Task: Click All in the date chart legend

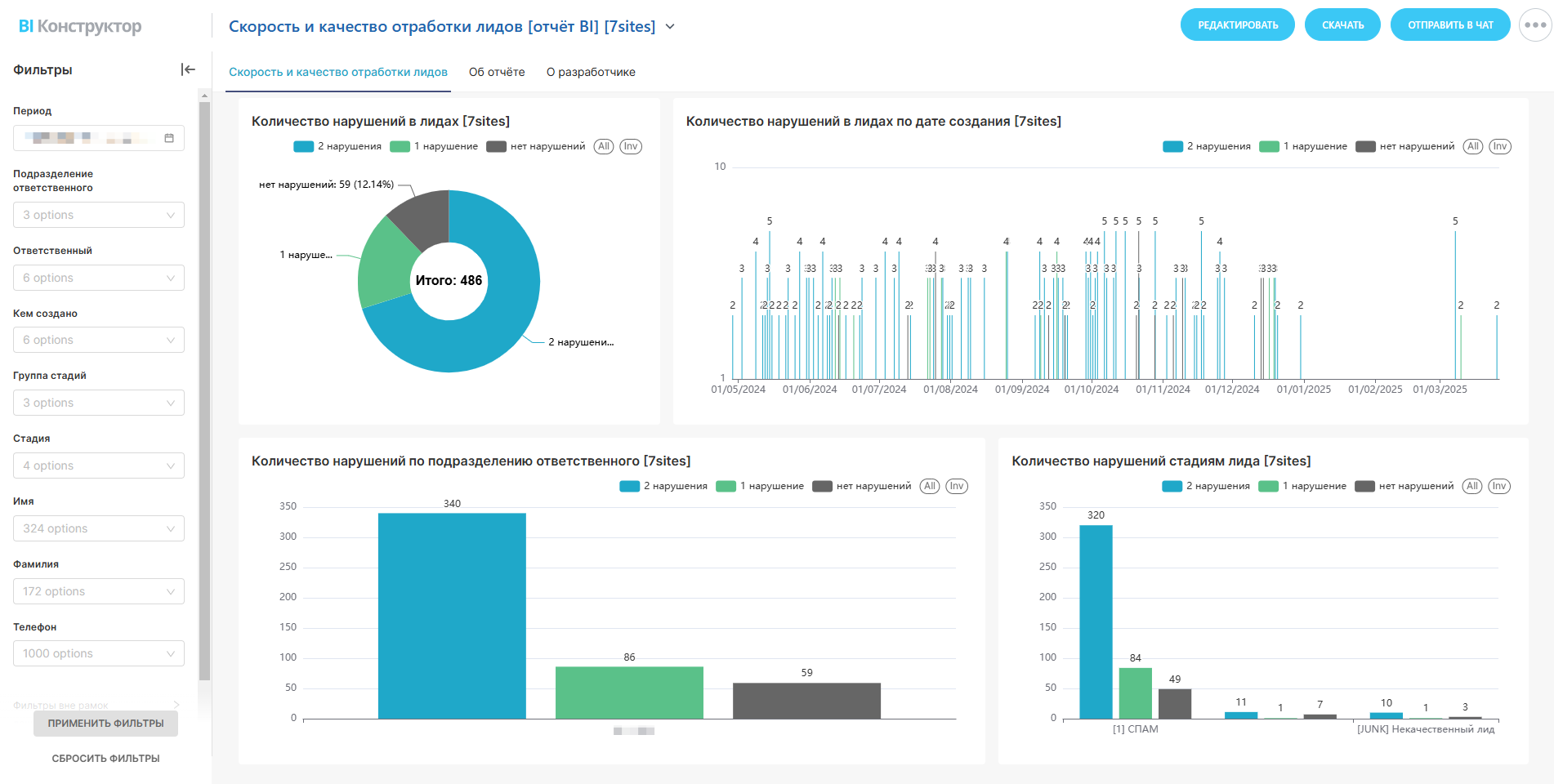Action: (x=1473, y=146)
